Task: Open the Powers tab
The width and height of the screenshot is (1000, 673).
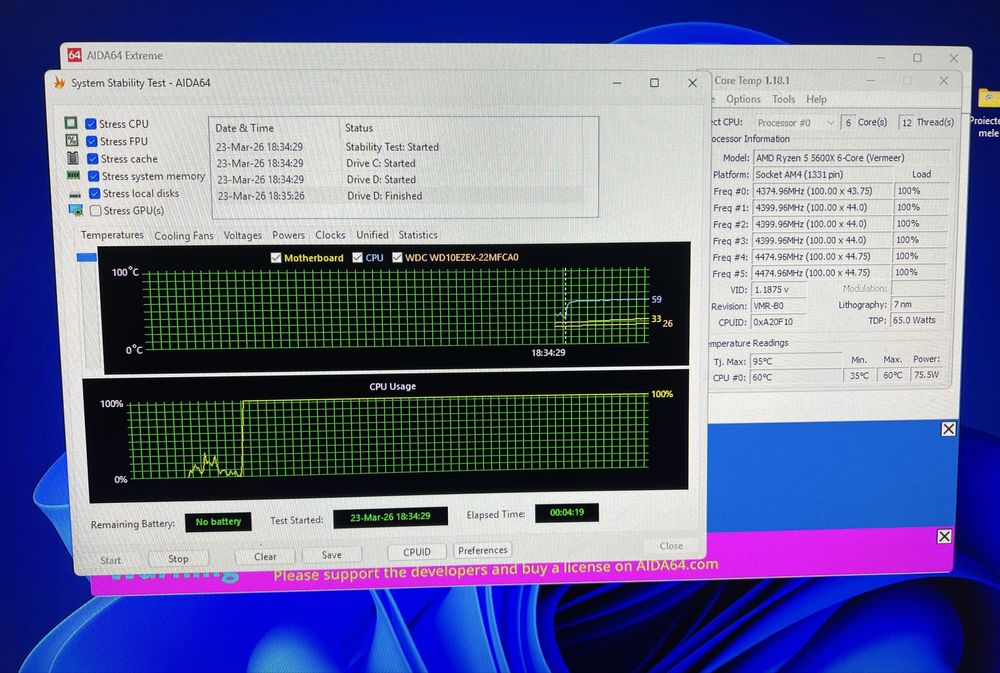Action: point(288,235)
